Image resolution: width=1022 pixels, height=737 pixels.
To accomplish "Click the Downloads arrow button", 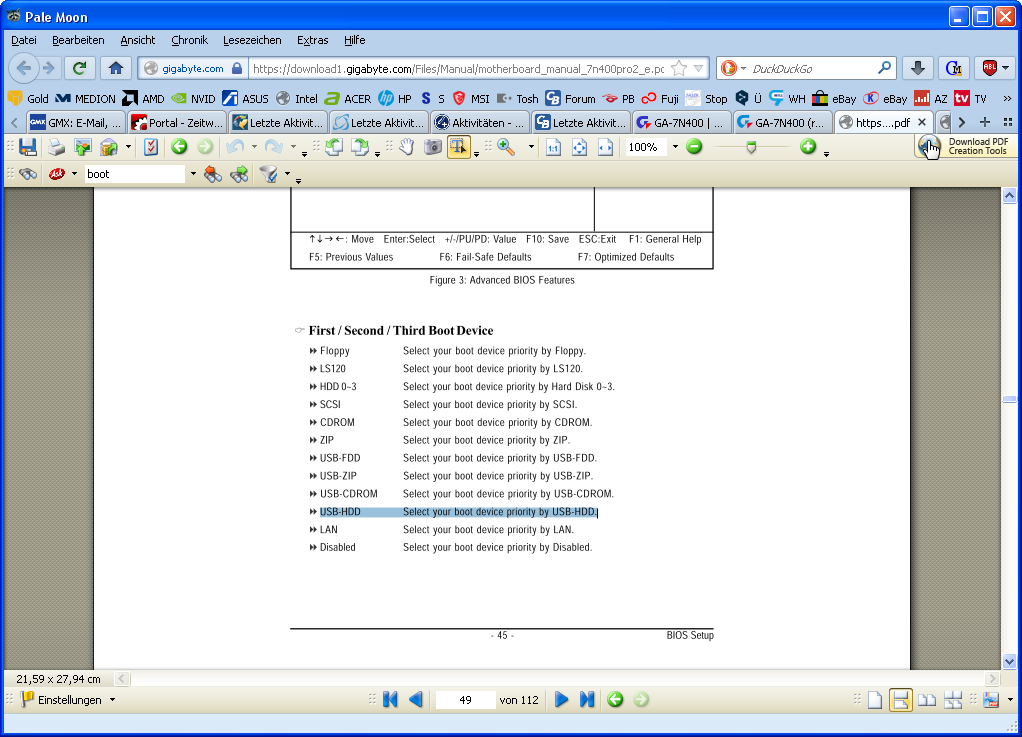I will (918, 68).
